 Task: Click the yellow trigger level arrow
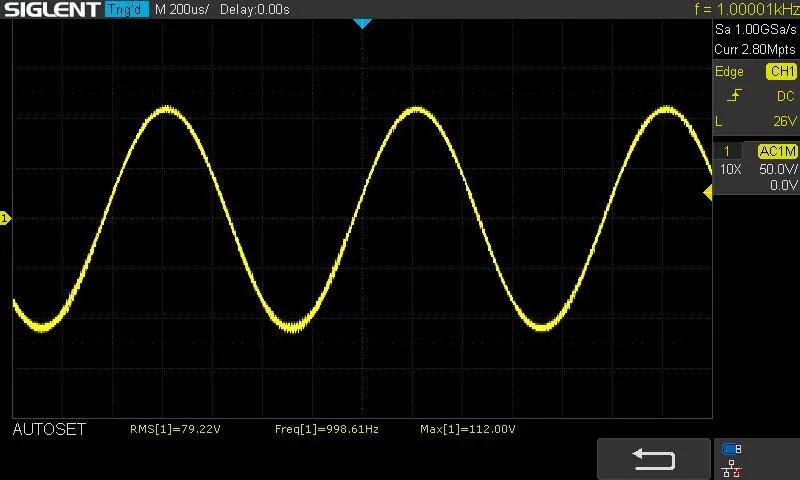pos(708,193)
